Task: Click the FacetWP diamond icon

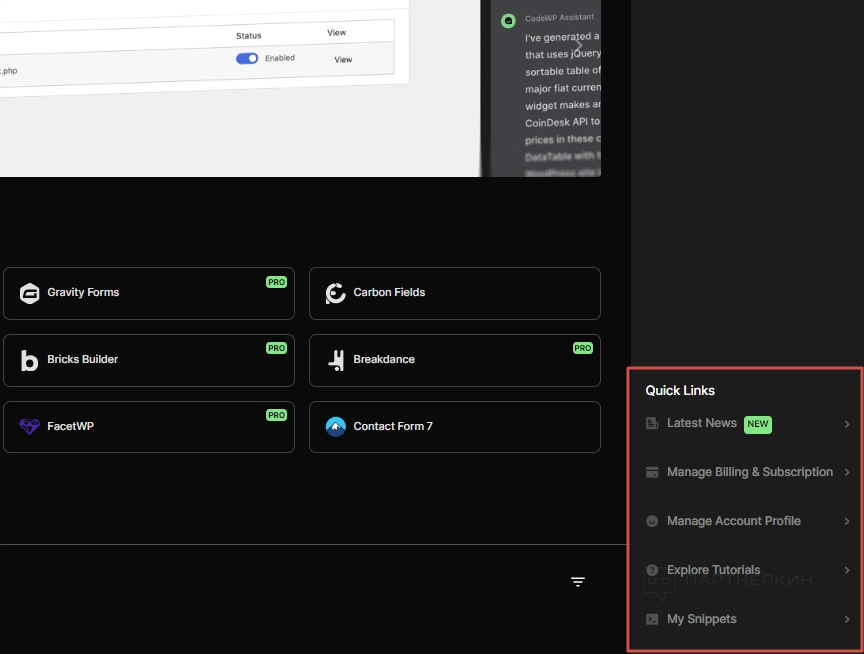Action: tap(30, 427)
